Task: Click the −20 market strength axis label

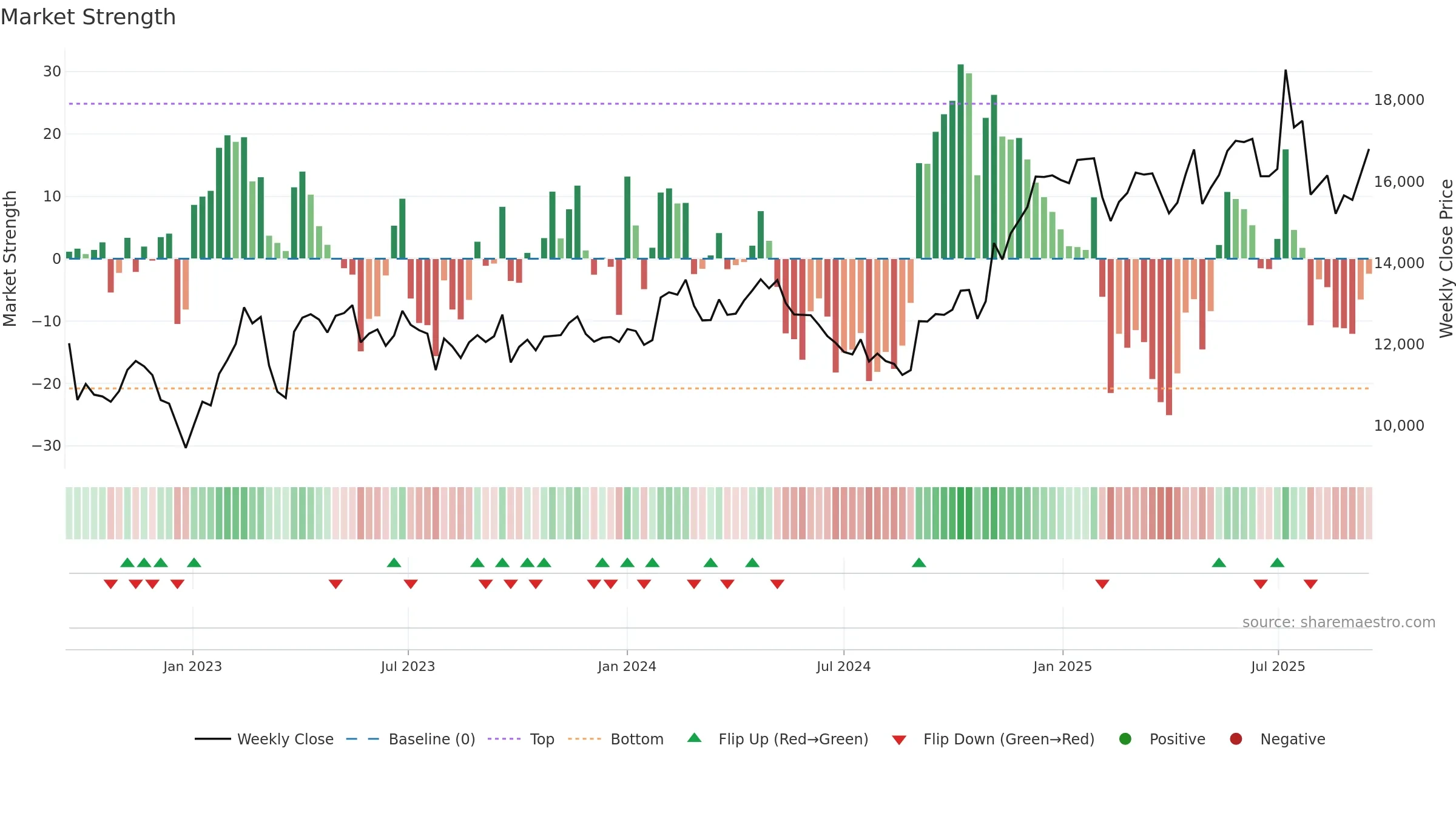Action: [x=47, y=383]
